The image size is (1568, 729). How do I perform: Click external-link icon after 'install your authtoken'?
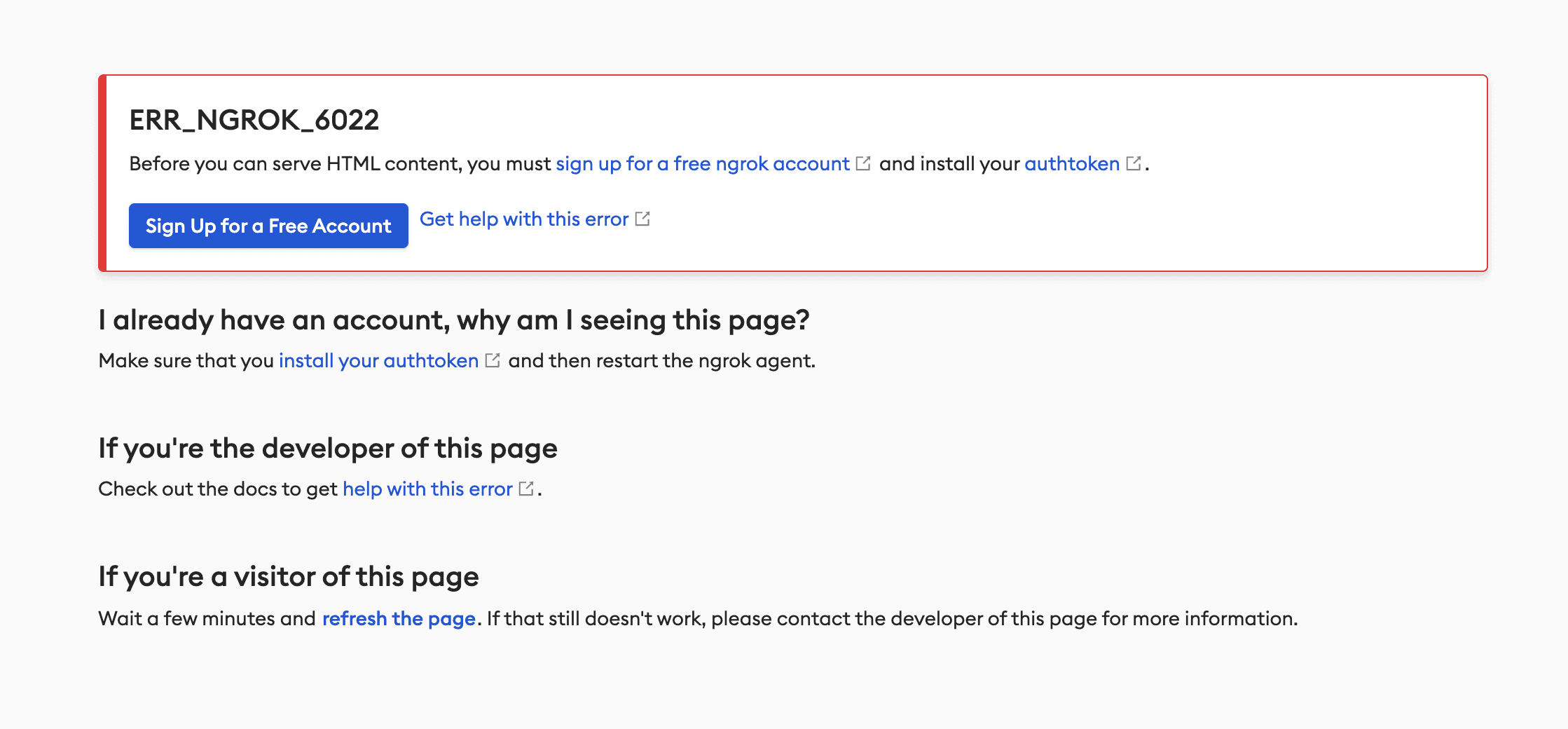(493, 360)
